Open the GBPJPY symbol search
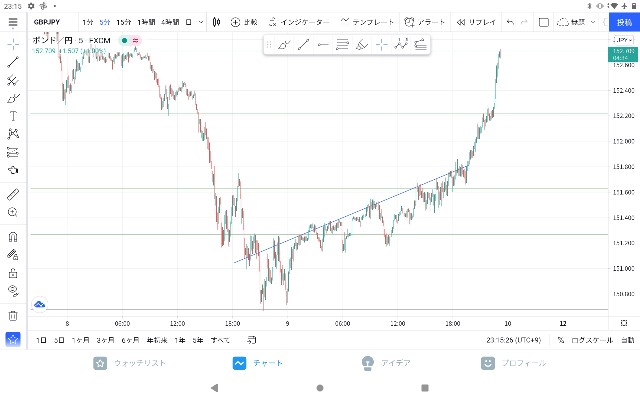The height and width of the screenshot is (400, 640). click(x=47, y=22)
